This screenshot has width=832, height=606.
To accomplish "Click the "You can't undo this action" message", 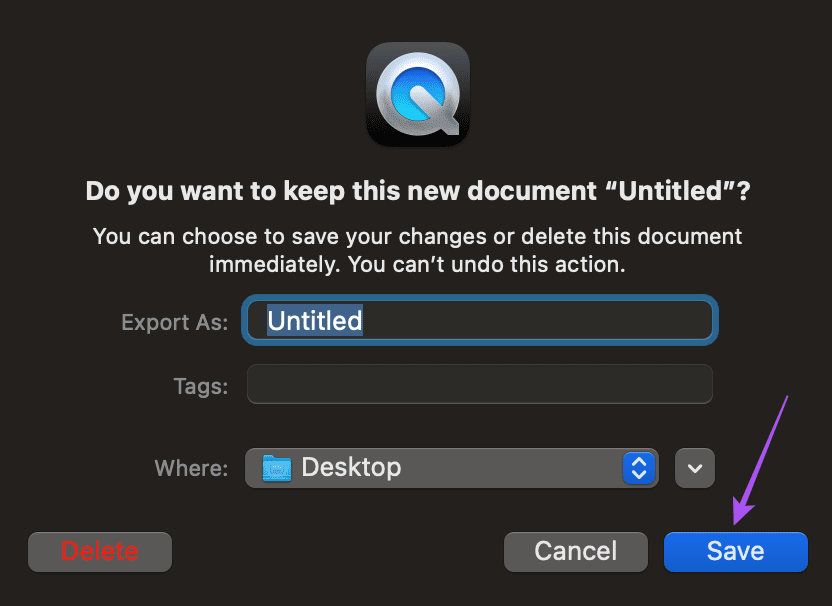I will point(487,264).
